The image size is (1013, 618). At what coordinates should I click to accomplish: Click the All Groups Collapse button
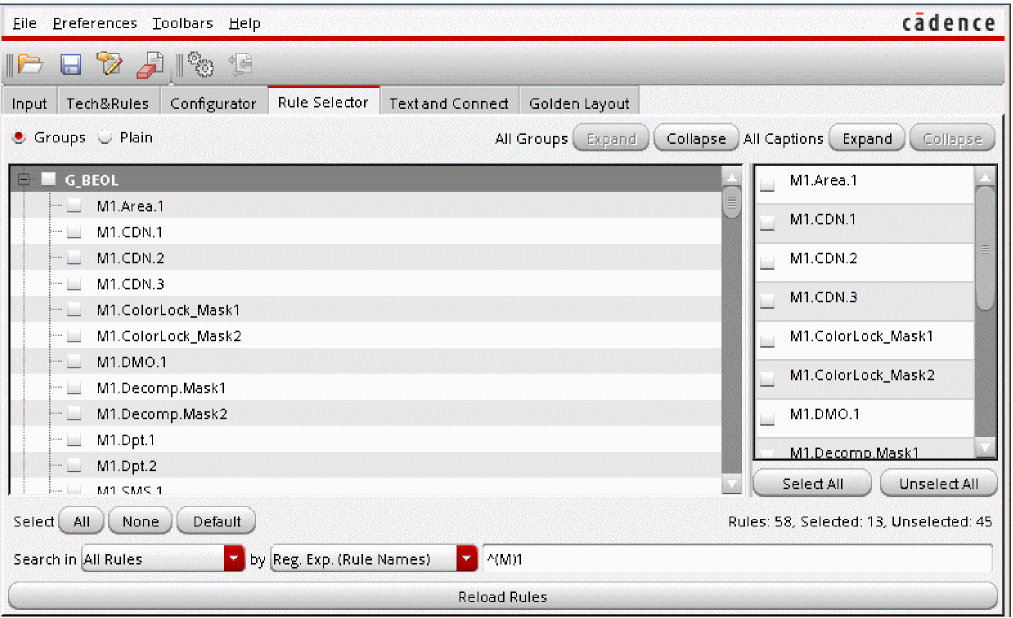(x=696, y=138)
